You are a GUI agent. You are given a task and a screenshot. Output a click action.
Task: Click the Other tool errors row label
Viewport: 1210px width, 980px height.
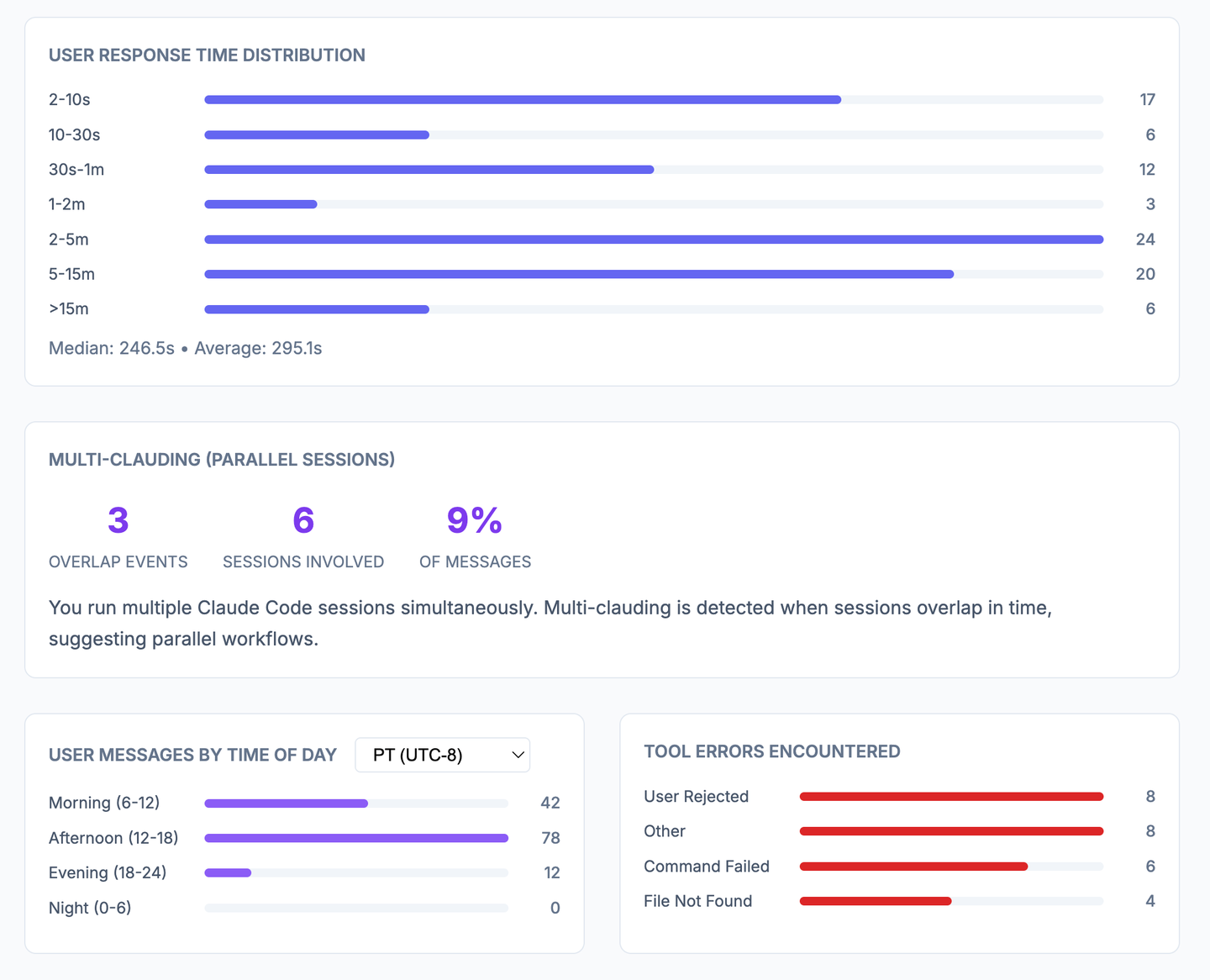[x=665, y=831]
